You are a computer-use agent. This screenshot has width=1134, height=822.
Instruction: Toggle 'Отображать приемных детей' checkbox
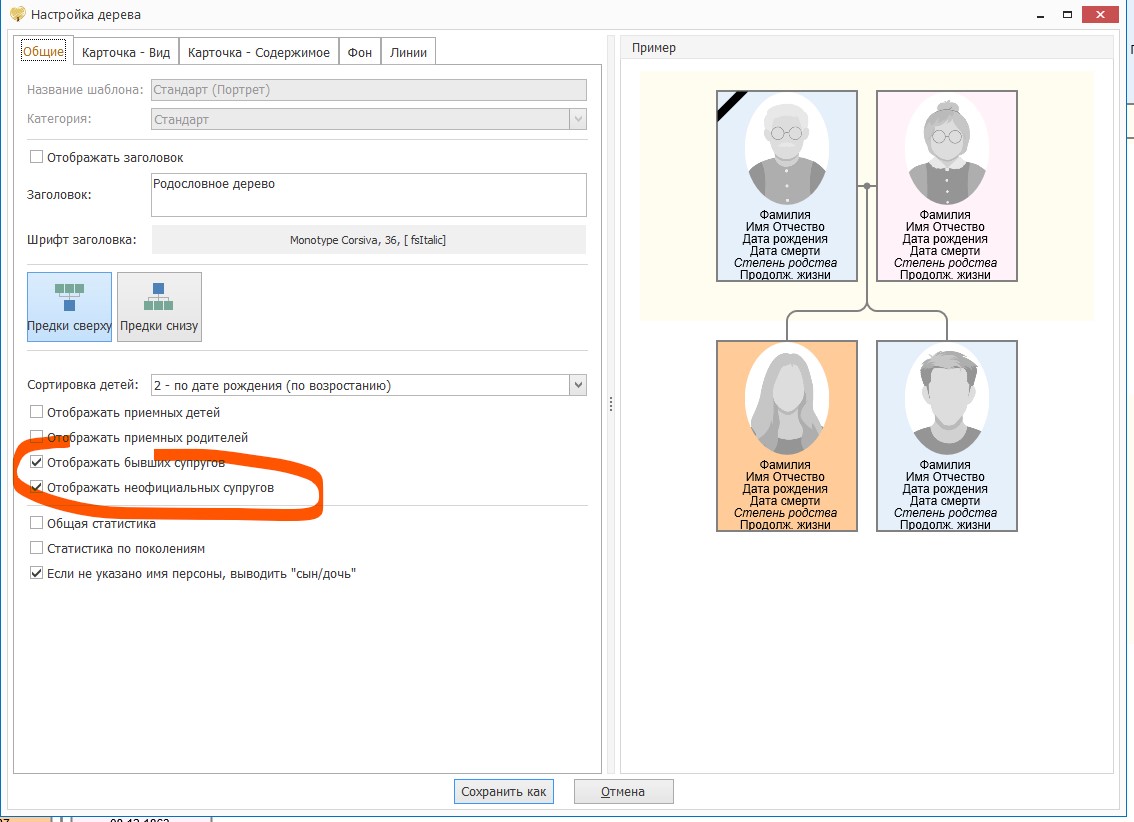[37, 412]
